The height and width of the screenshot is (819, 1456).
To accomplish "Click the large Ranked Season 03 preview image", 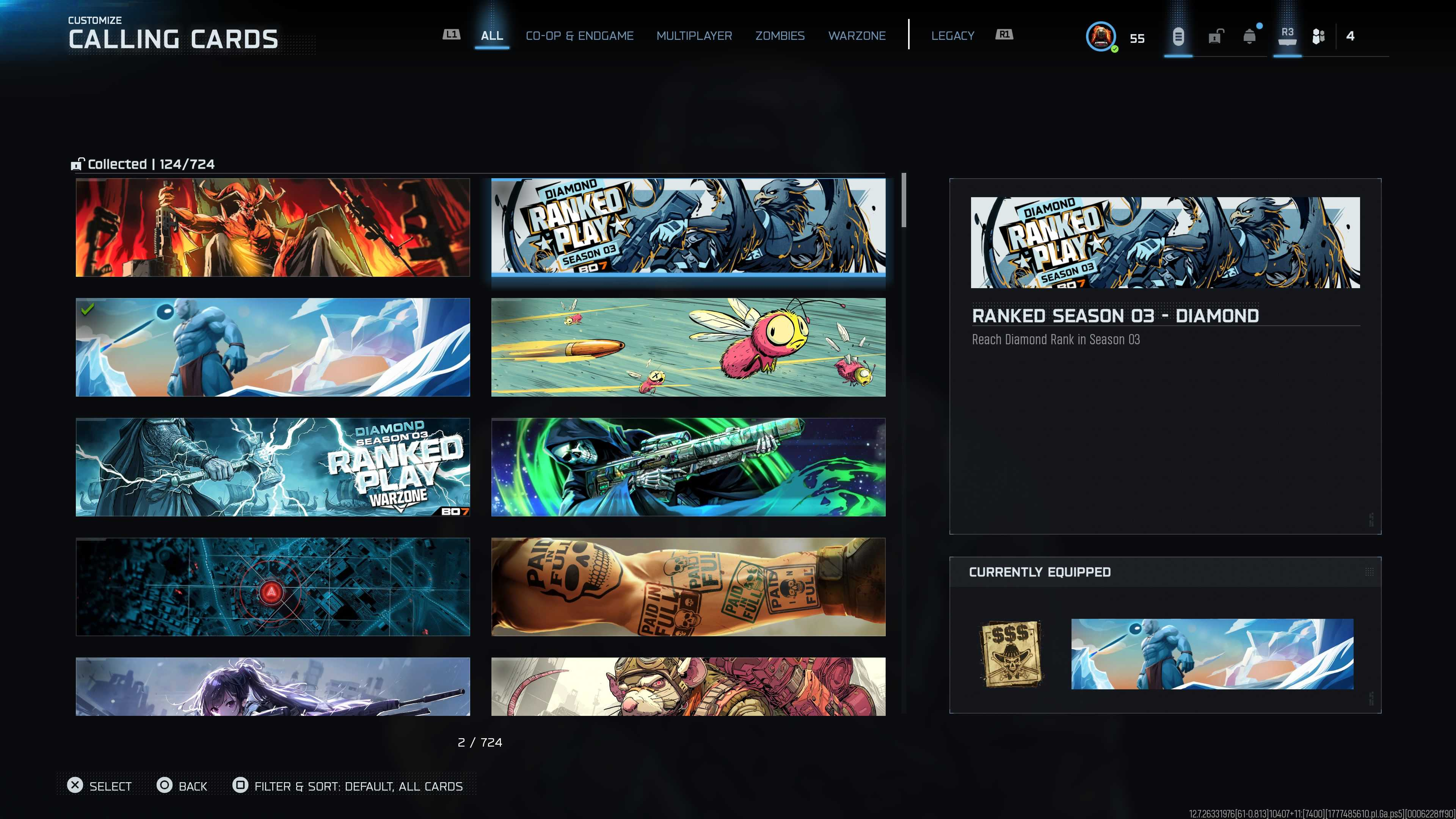I will pos(1166,243).
